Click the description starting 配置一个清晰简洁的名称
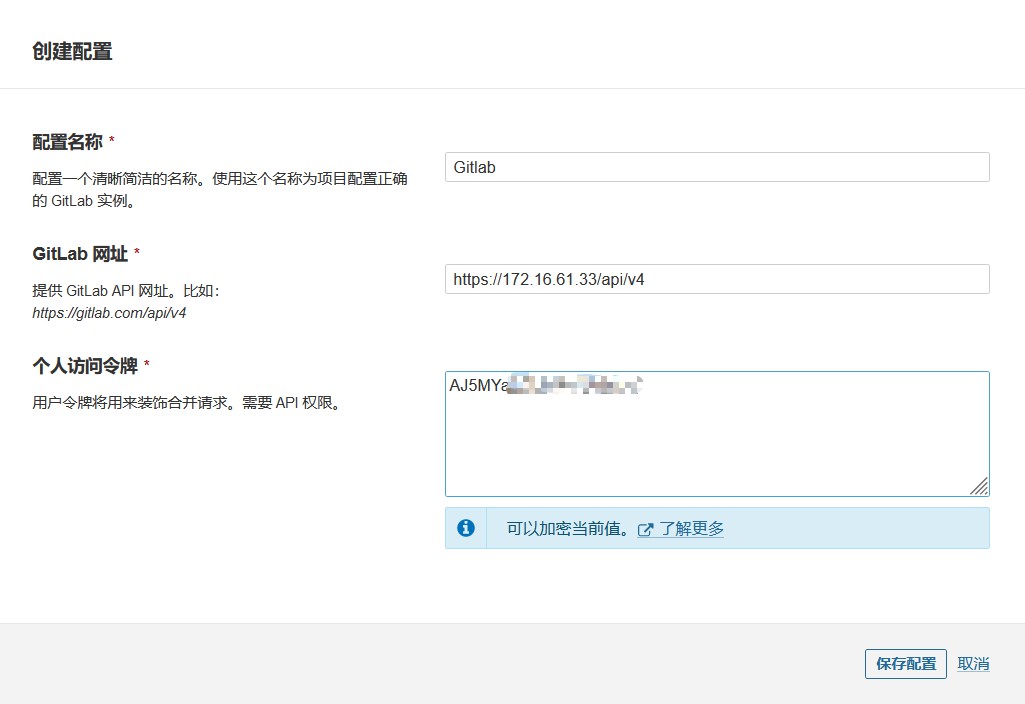Screen dimensions: 1025x704 coord(220,190)
